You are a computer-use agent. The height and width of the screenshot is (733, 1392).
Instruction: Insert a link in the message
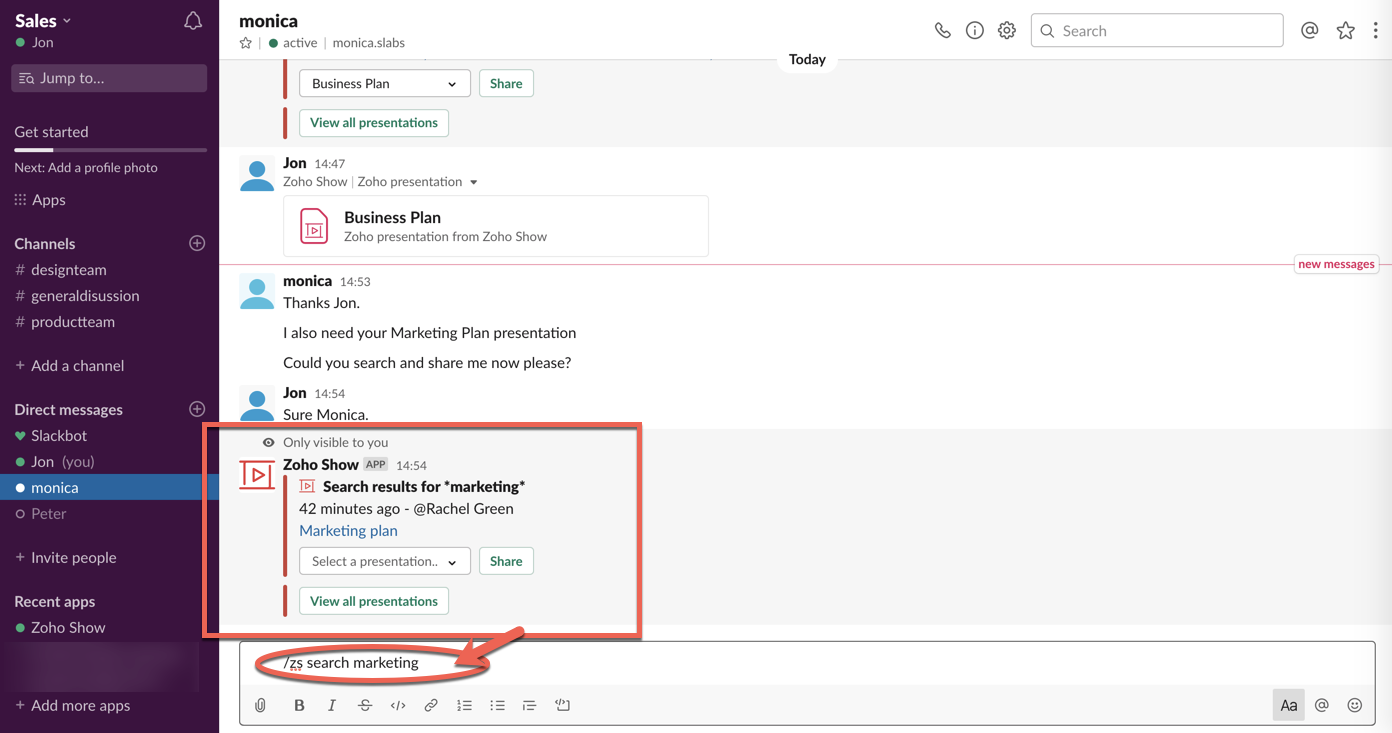click(x=431, y=705)
